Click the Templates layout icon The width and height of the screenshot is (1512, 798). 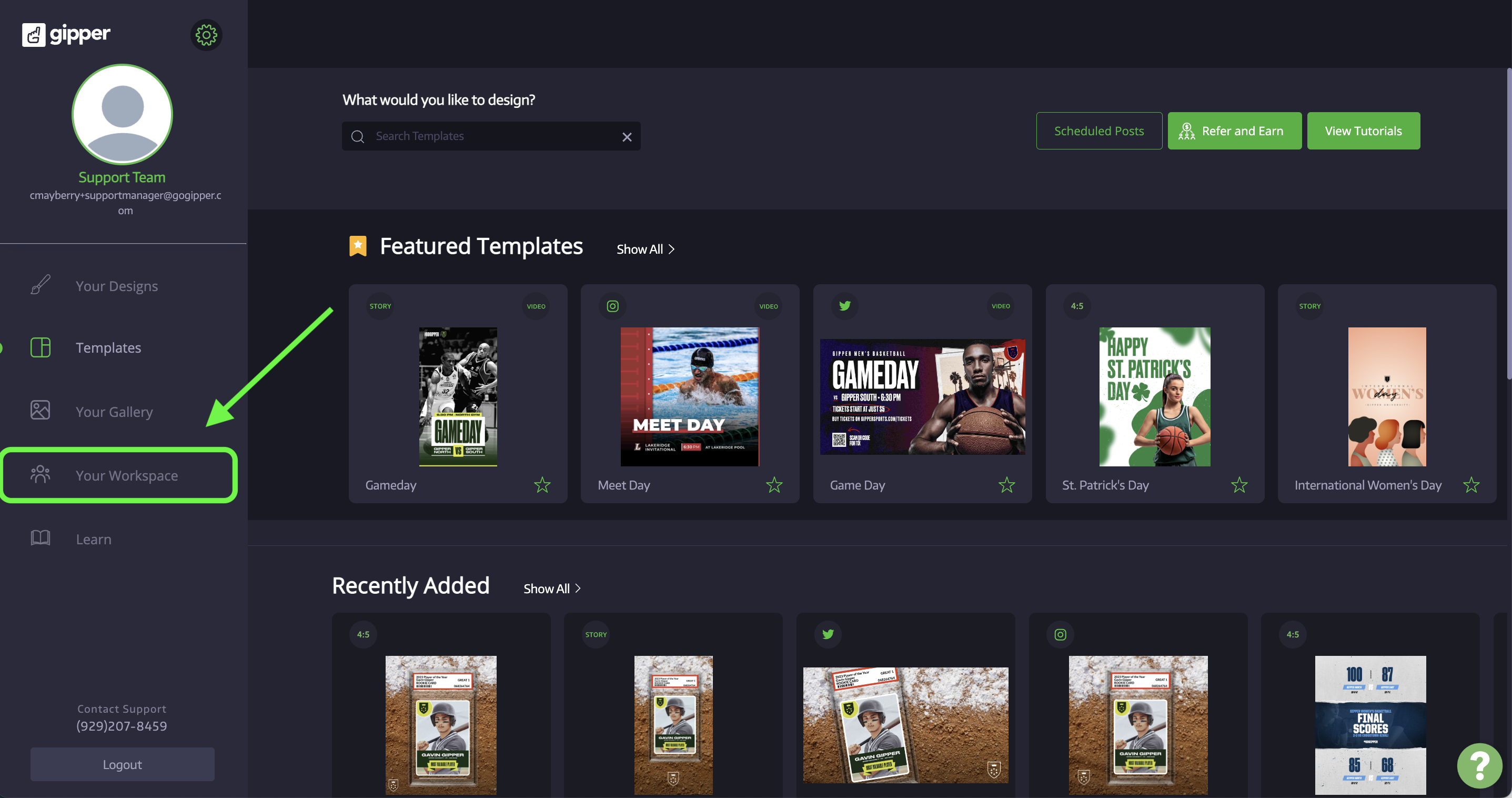coord(40,347)
